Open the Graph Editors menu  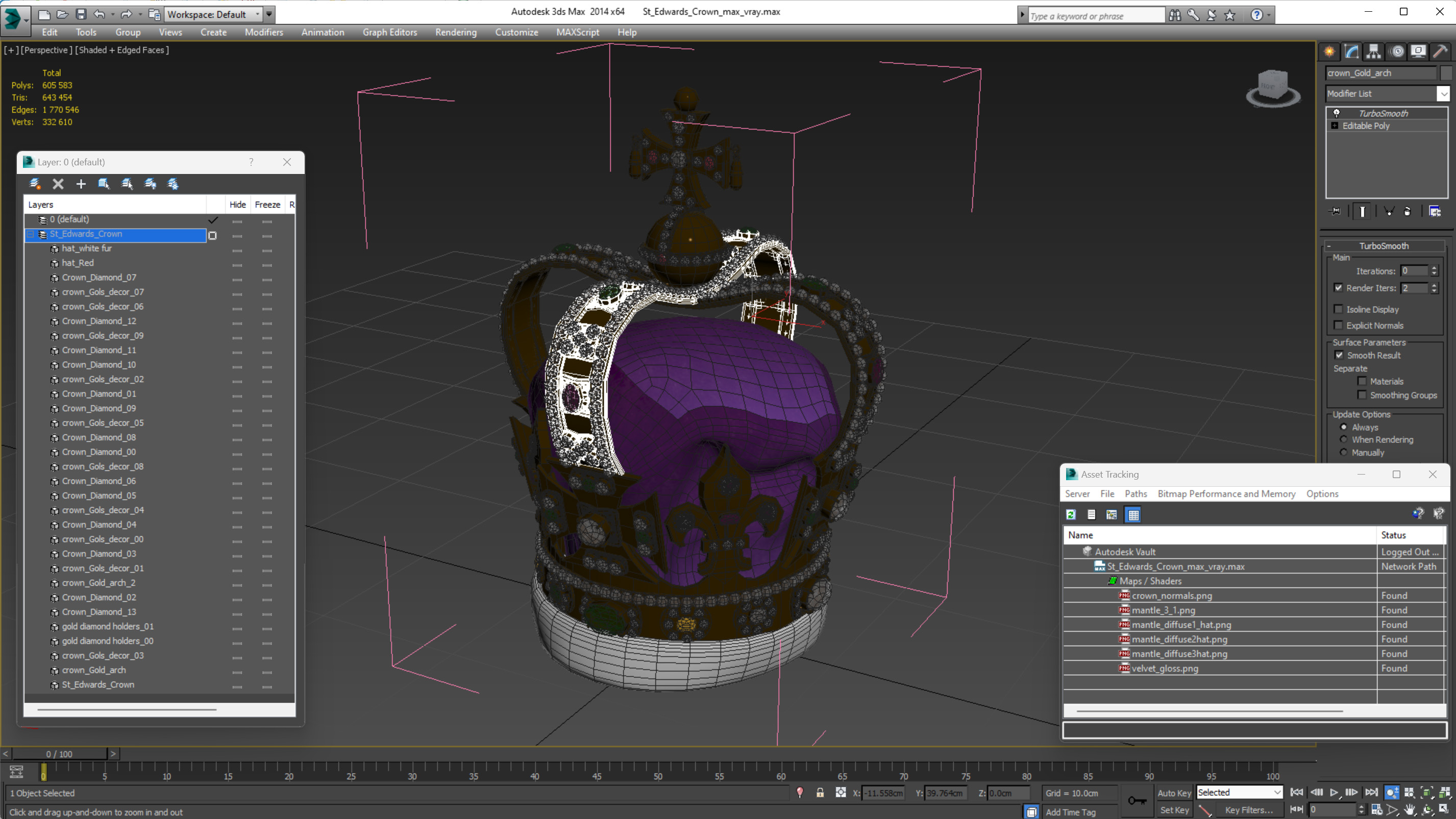point(389,32)
